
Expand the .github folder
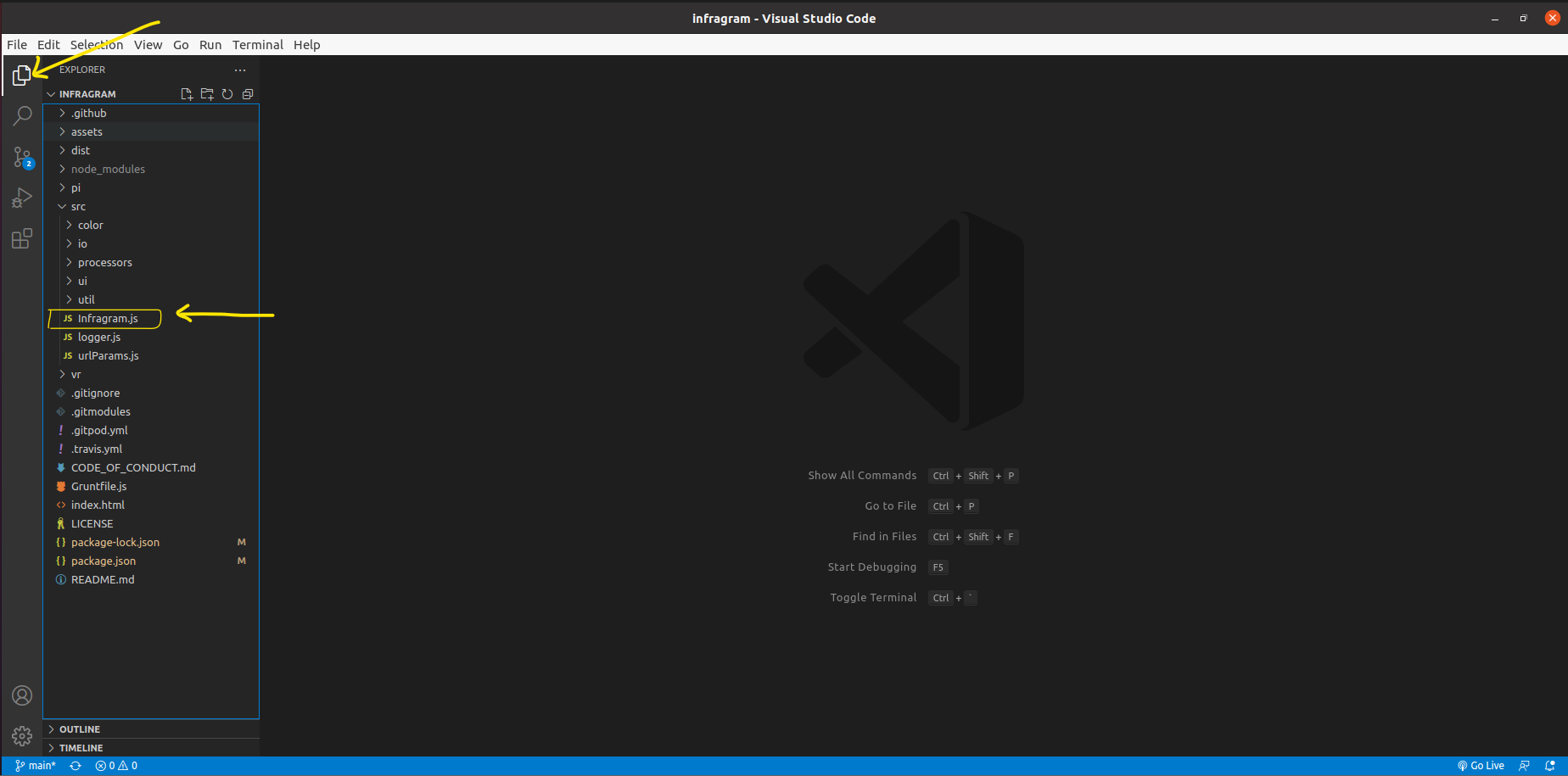(x=151, y=114)
